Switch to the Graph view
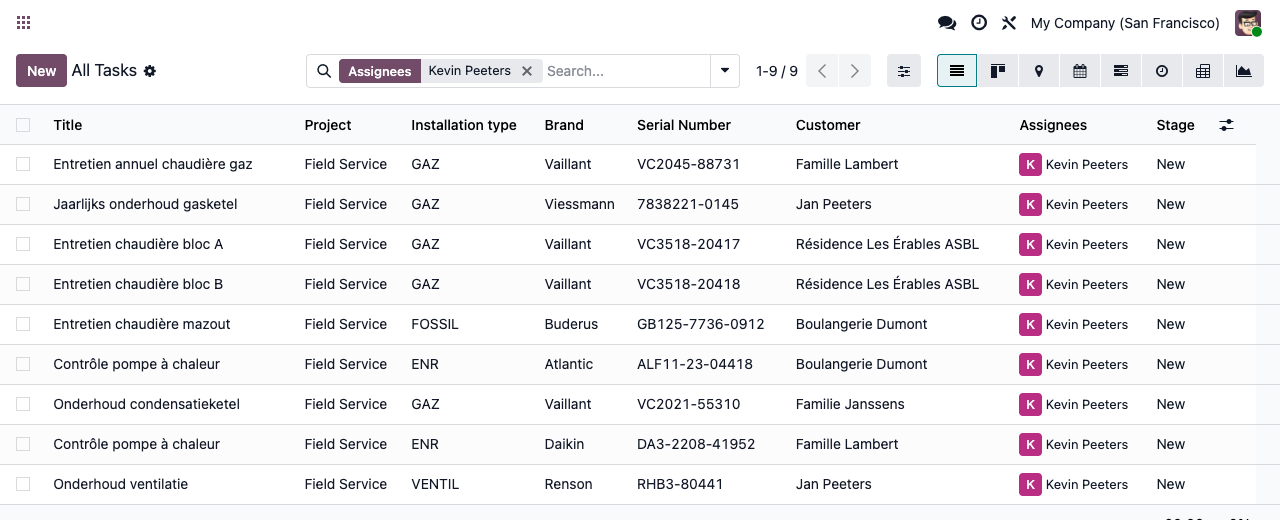 pyautogui.click(x=1244, y=71)
